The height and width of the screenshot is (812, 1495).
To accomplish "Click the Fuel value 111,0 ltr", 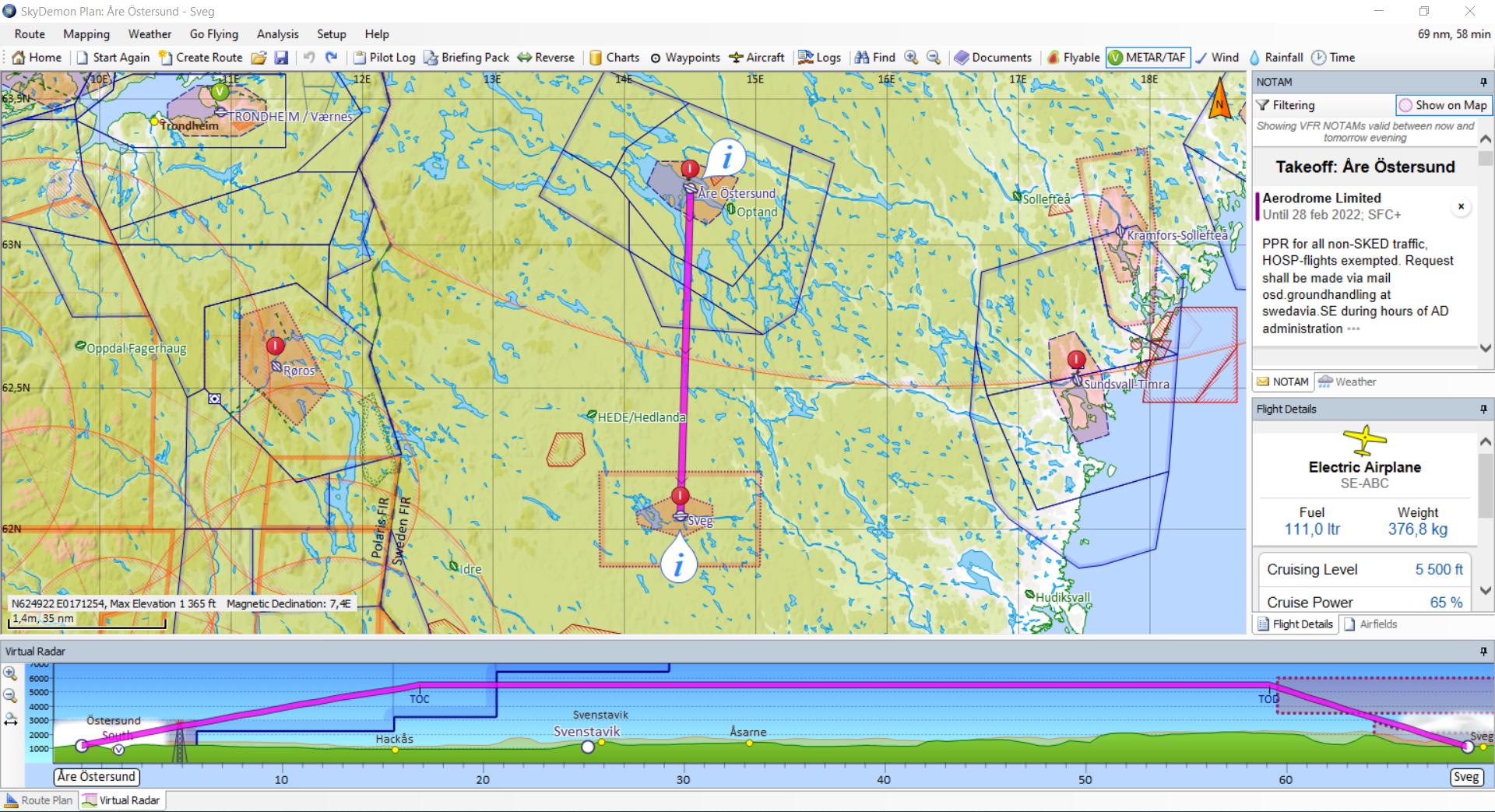I will (x=1312, y=529).
